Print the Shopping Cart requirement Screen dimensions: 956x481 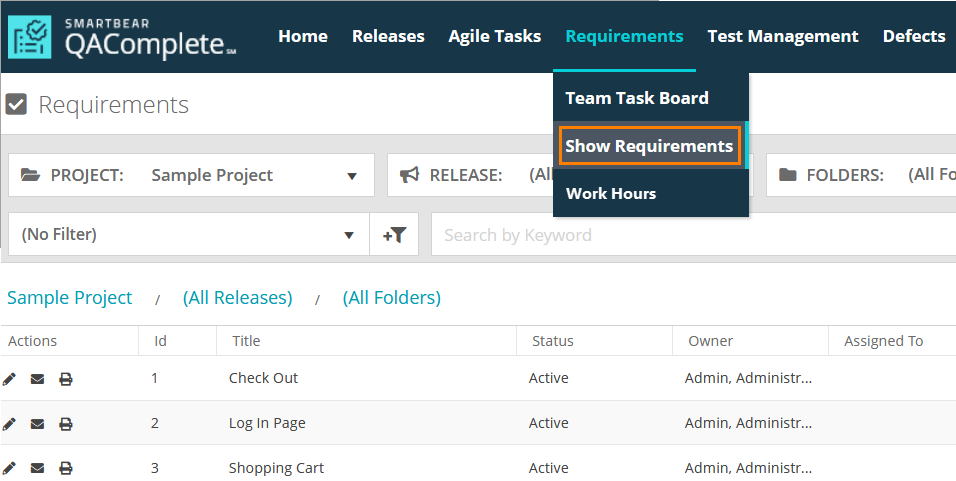(65, 468)
